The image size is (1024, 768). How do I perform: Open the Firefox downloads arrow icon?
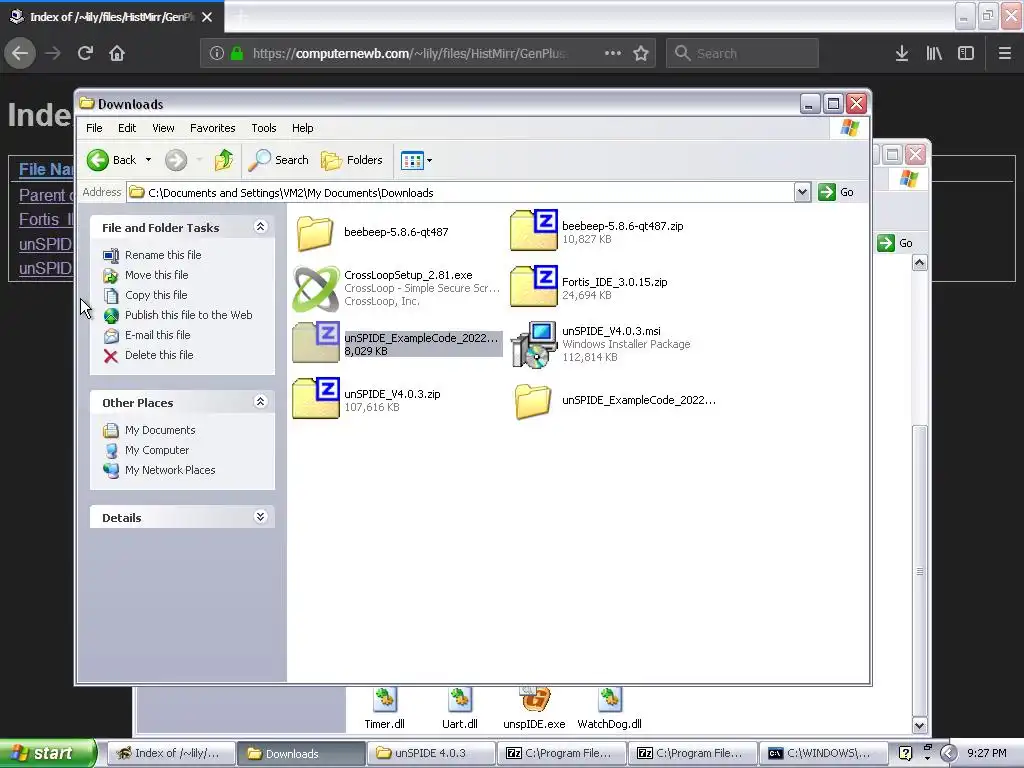pyautogui.click(x=902, y=53)
